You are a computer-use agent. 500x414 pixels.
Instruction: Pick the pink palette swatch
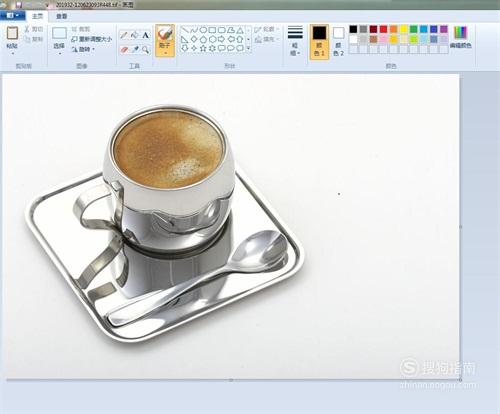(384, 39)
